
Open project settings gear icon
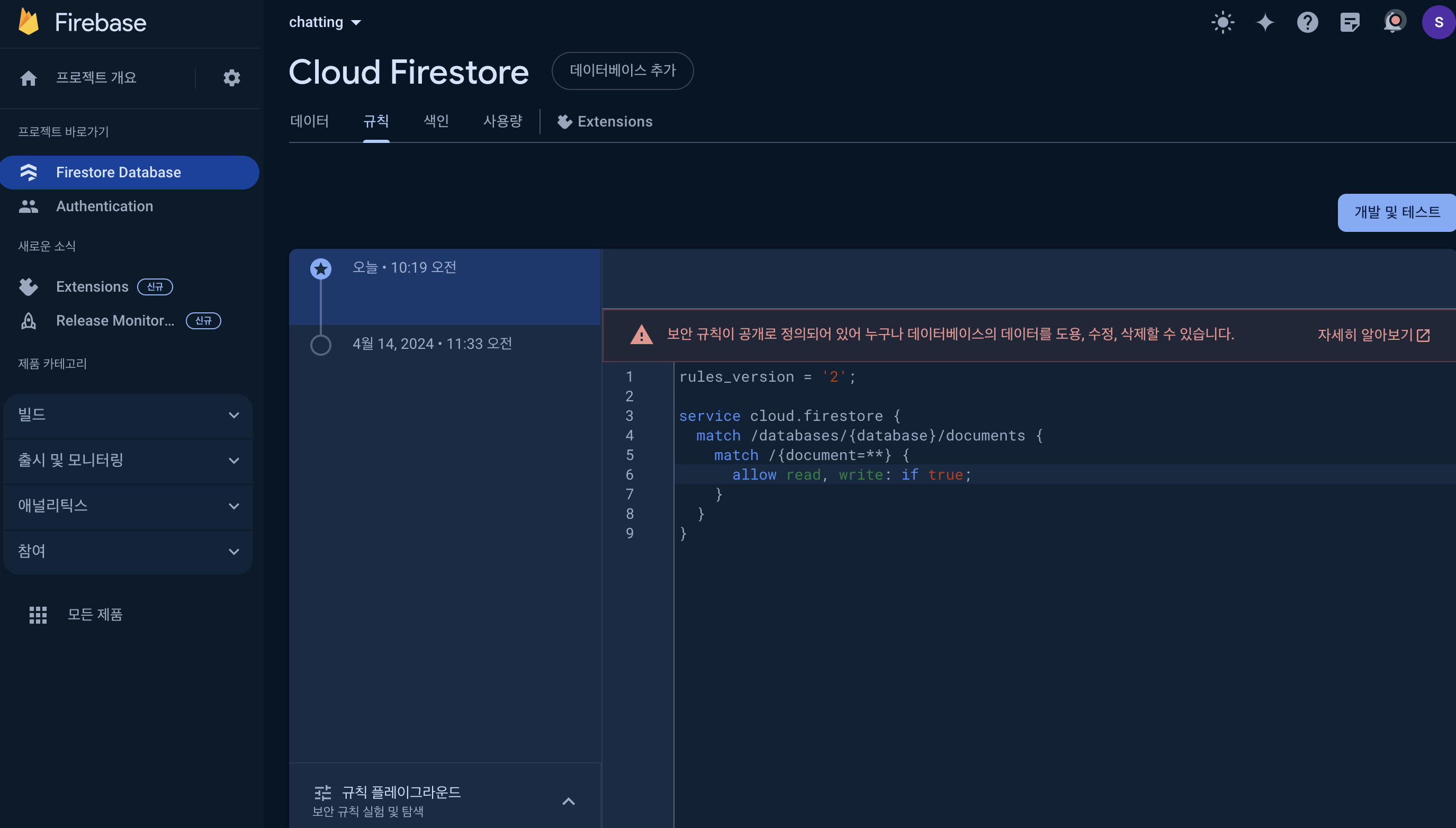coord(231,78)
